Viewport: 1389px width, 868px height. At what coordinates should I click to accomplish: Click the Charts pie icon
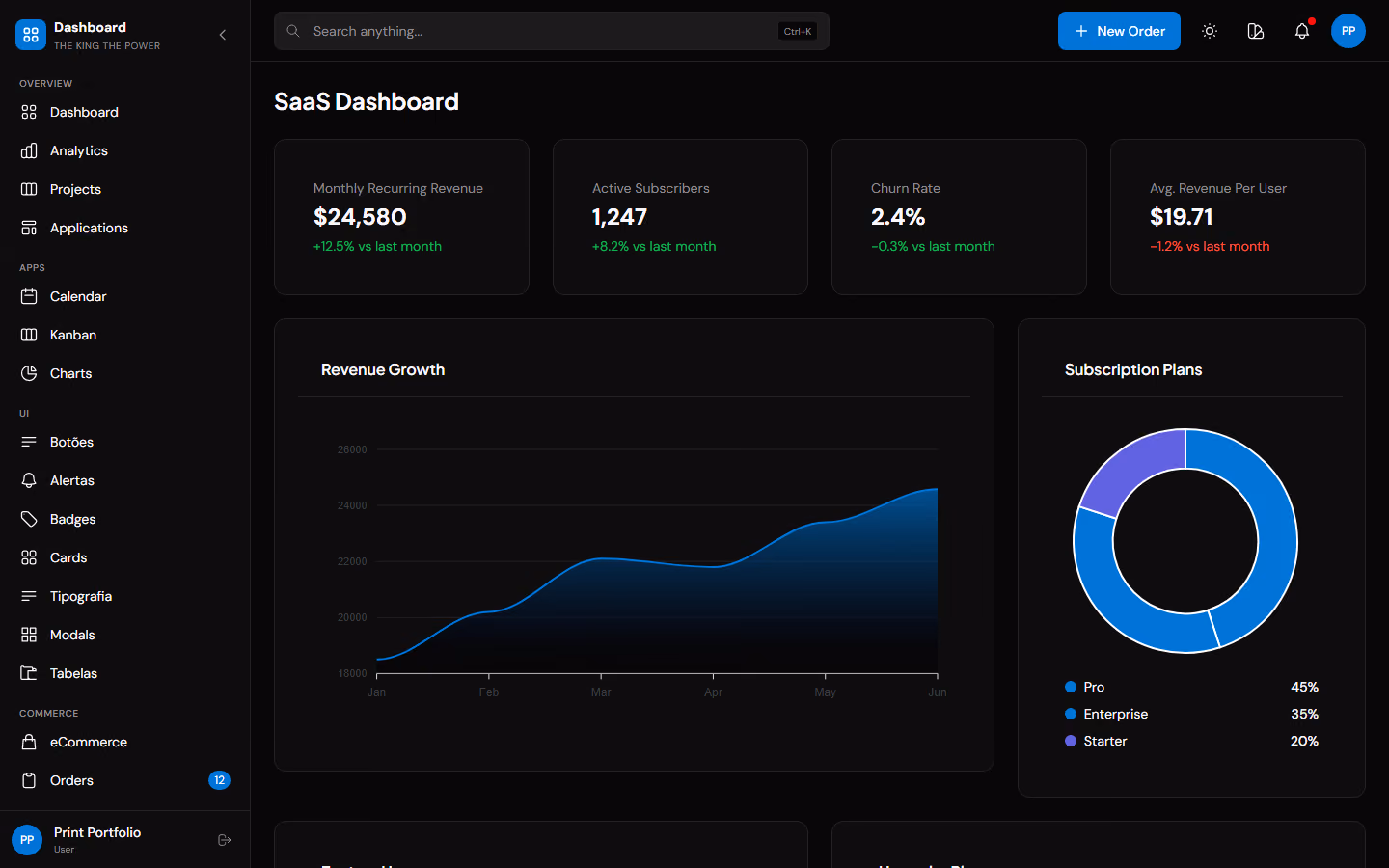[x=29, y=373]
